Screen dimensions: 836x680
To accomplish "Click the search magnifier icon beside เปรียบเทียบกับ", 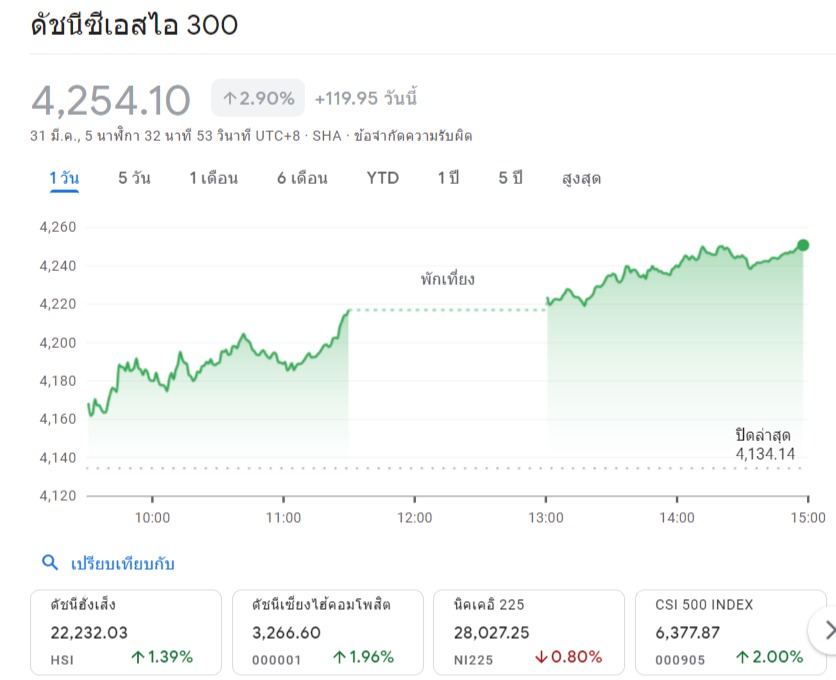I will pos(50,562).
